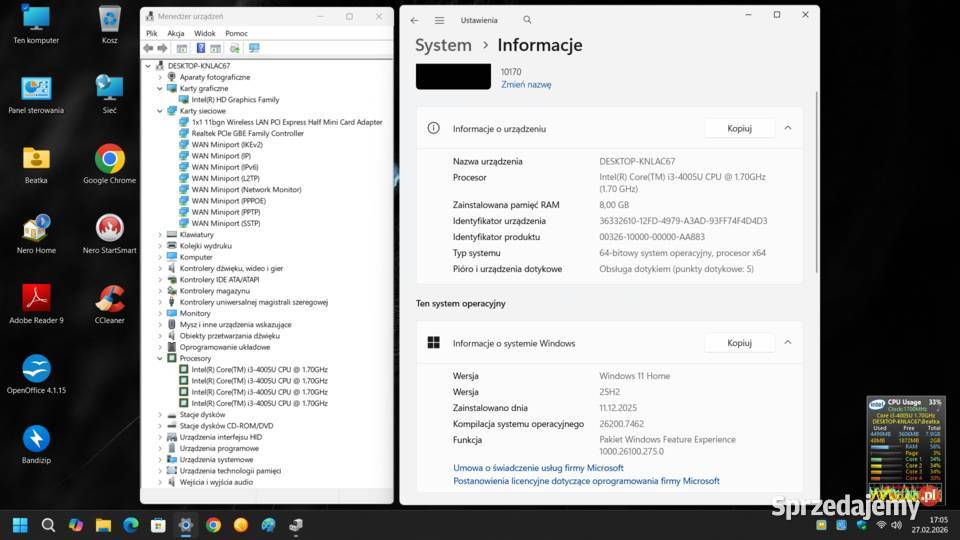Click Kopiuj in Windows info section
The image size is (960, 540).
pos(739,342)
